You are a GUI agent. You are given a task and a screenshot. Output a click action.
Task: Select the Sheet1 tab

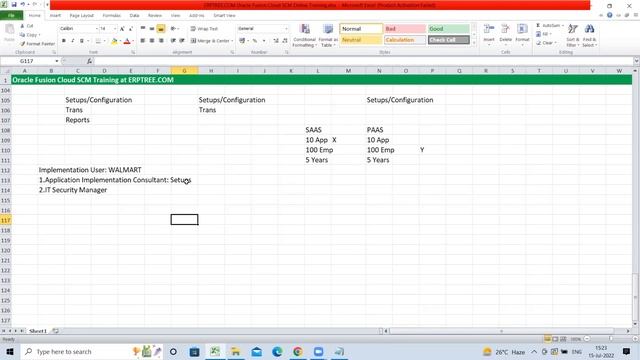click(38, 331)
